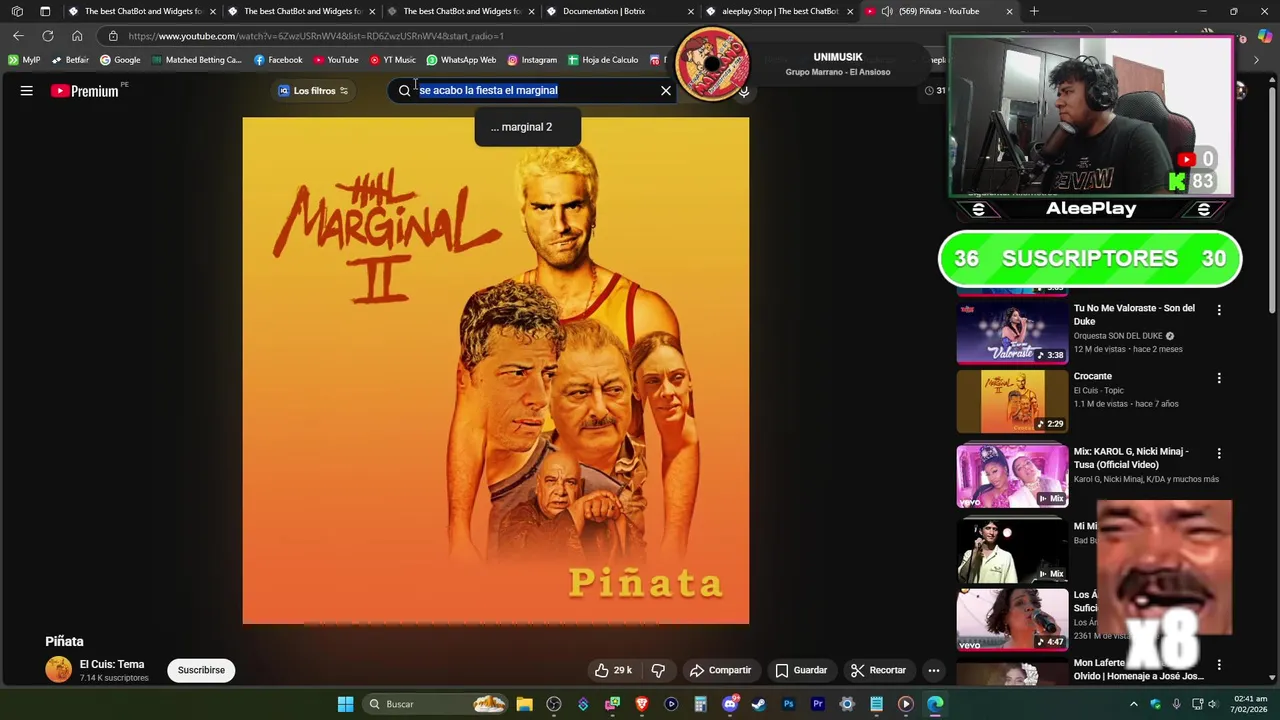1280x720 pixels.
Task: Open 'Mix: KAROL G, Nicki Minaj' thumbnail
Action: click(x=1012, y=476)
